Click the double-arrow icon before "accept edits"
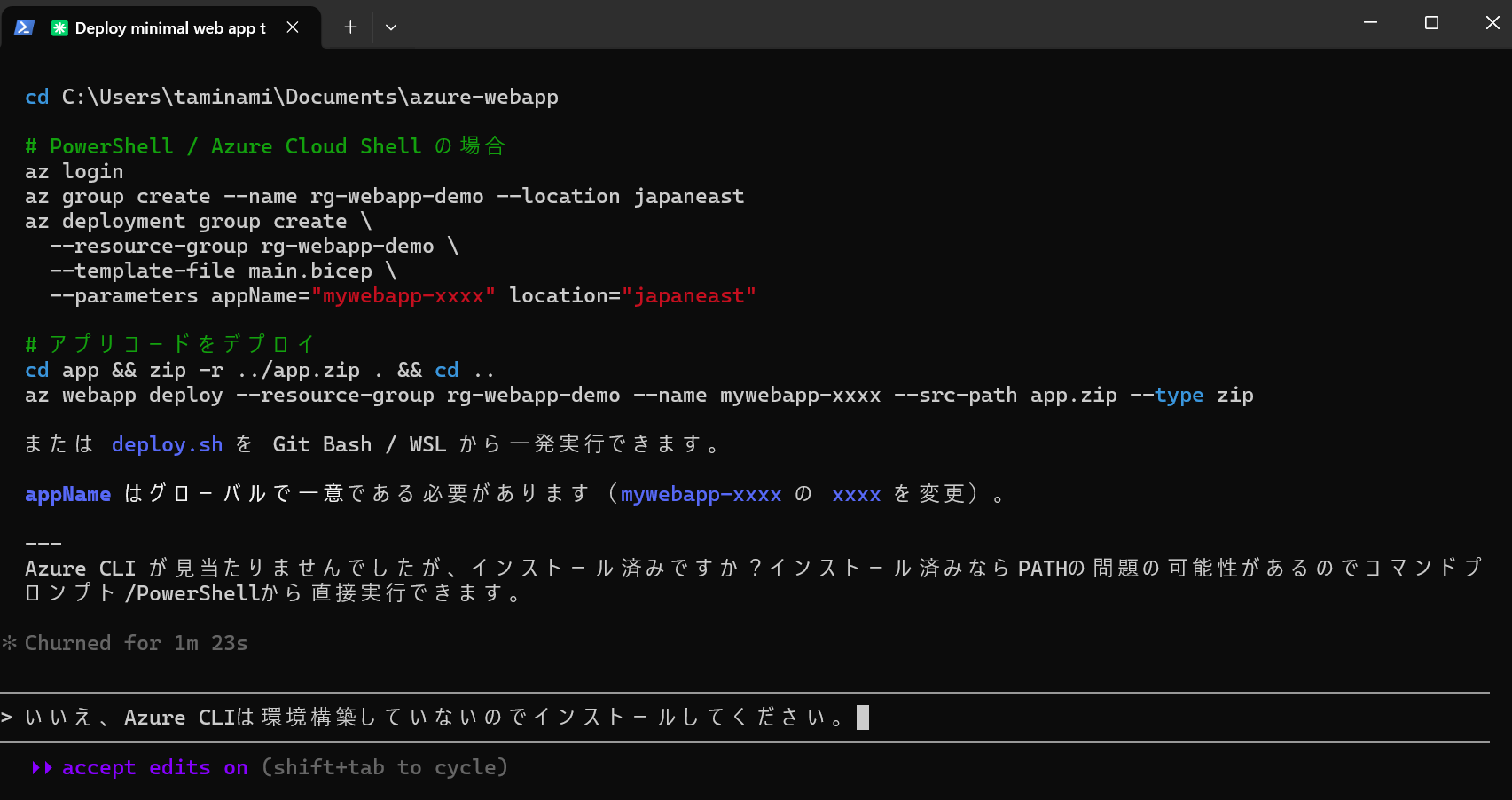1512x800 pixels. 42,767
